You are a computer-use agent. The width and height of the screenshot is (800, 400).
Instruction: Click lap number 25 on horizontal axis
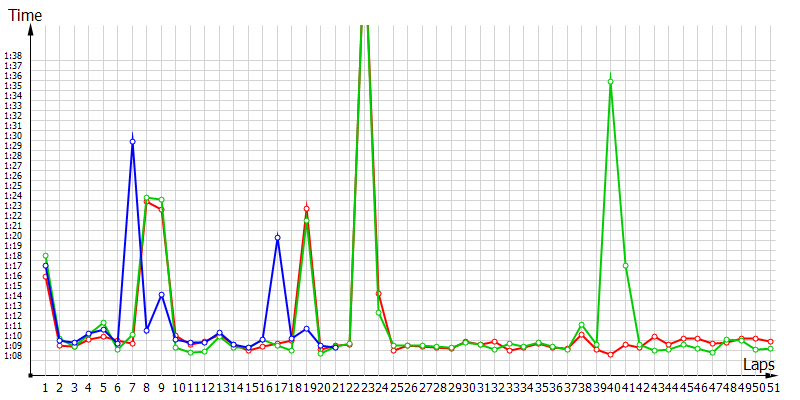point(393,388)
